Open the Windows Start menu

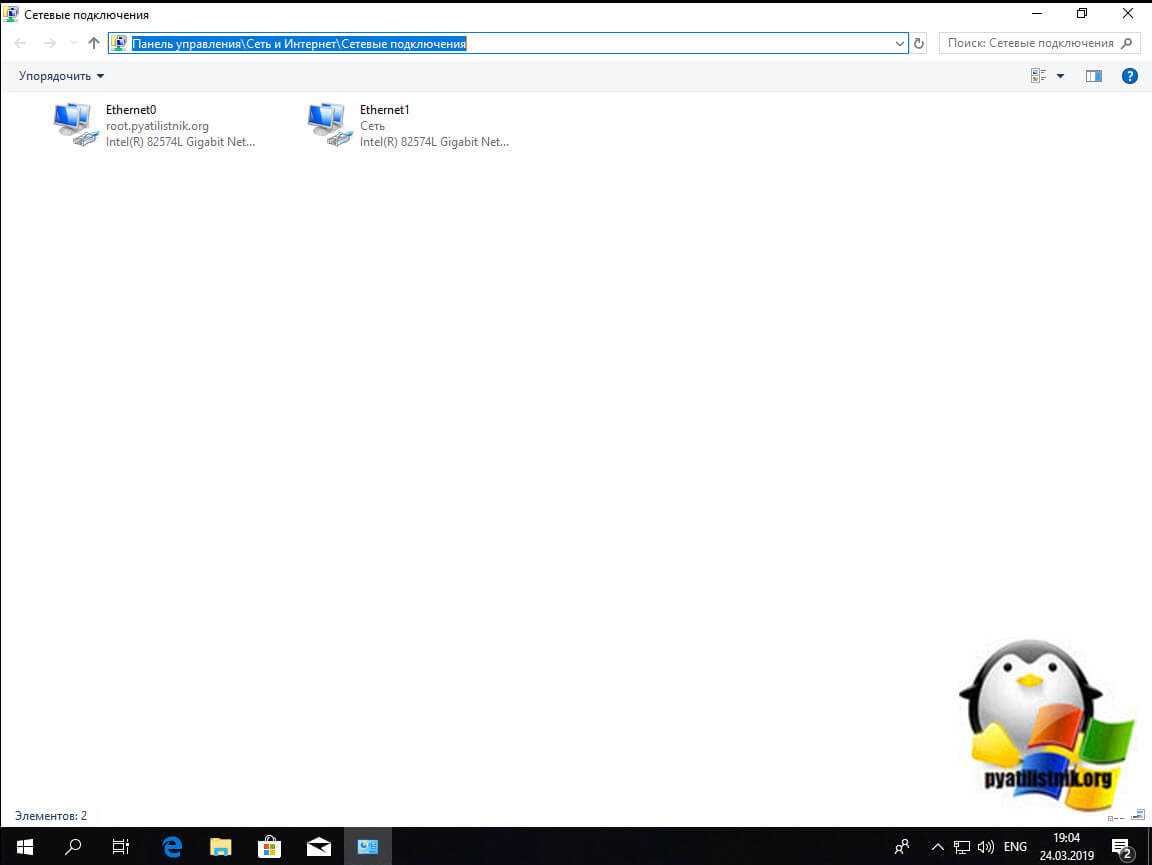[x=24, y=847]
